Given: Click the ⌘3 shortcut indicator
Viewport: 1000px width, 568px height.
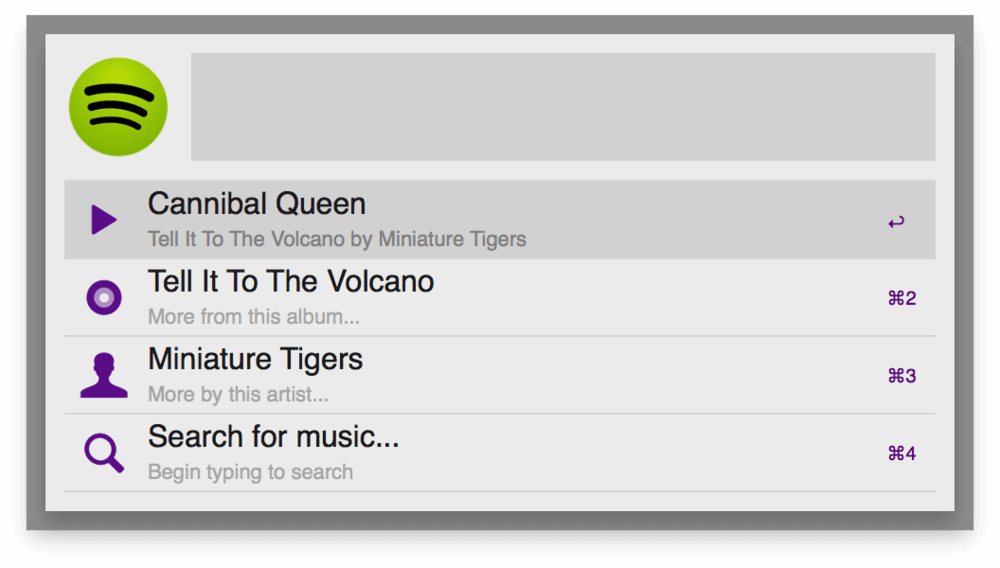Looking at the screenshot, I should point(902,376).
